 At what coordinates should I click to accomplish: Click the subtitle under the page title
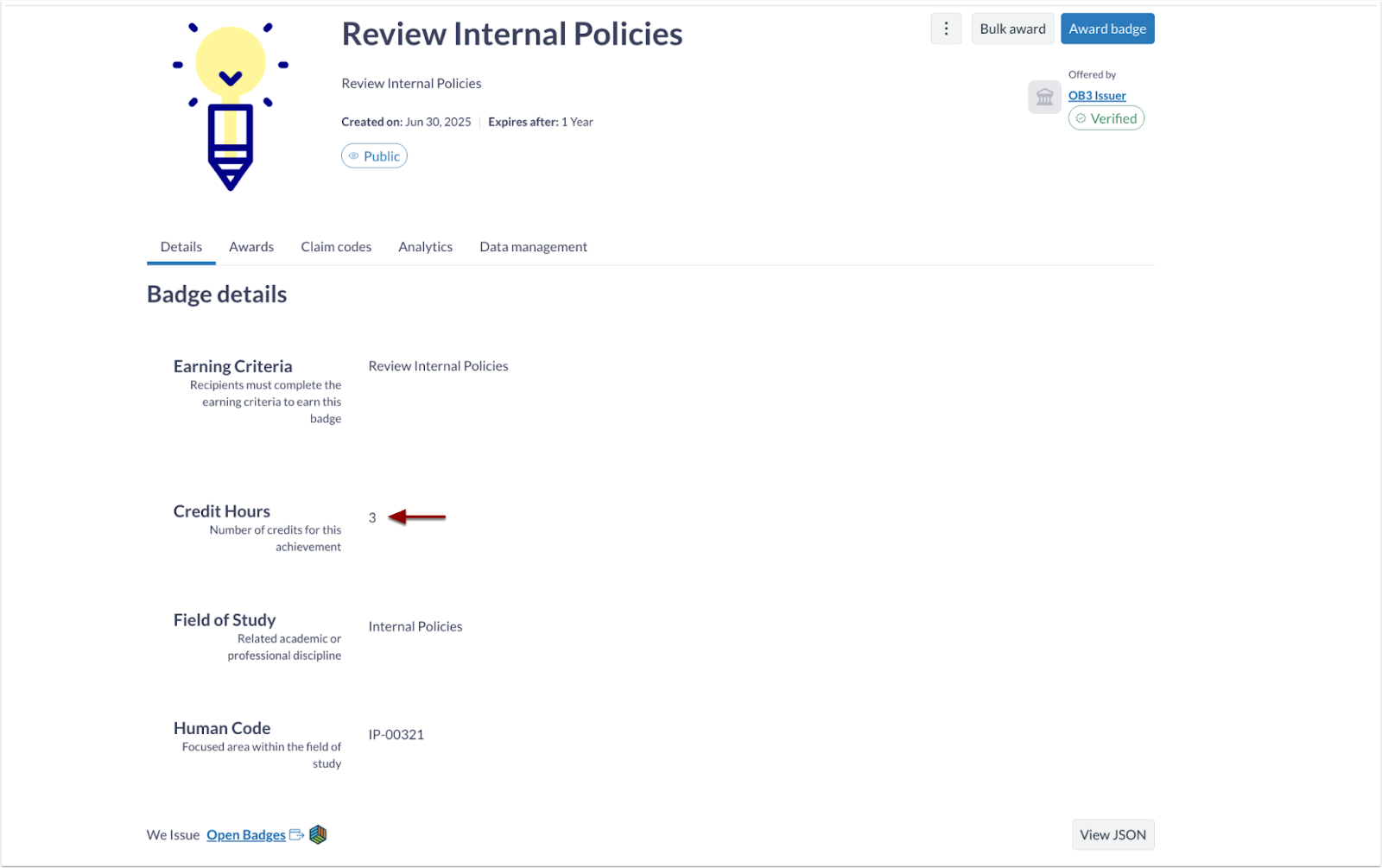(x=411, y=84)
